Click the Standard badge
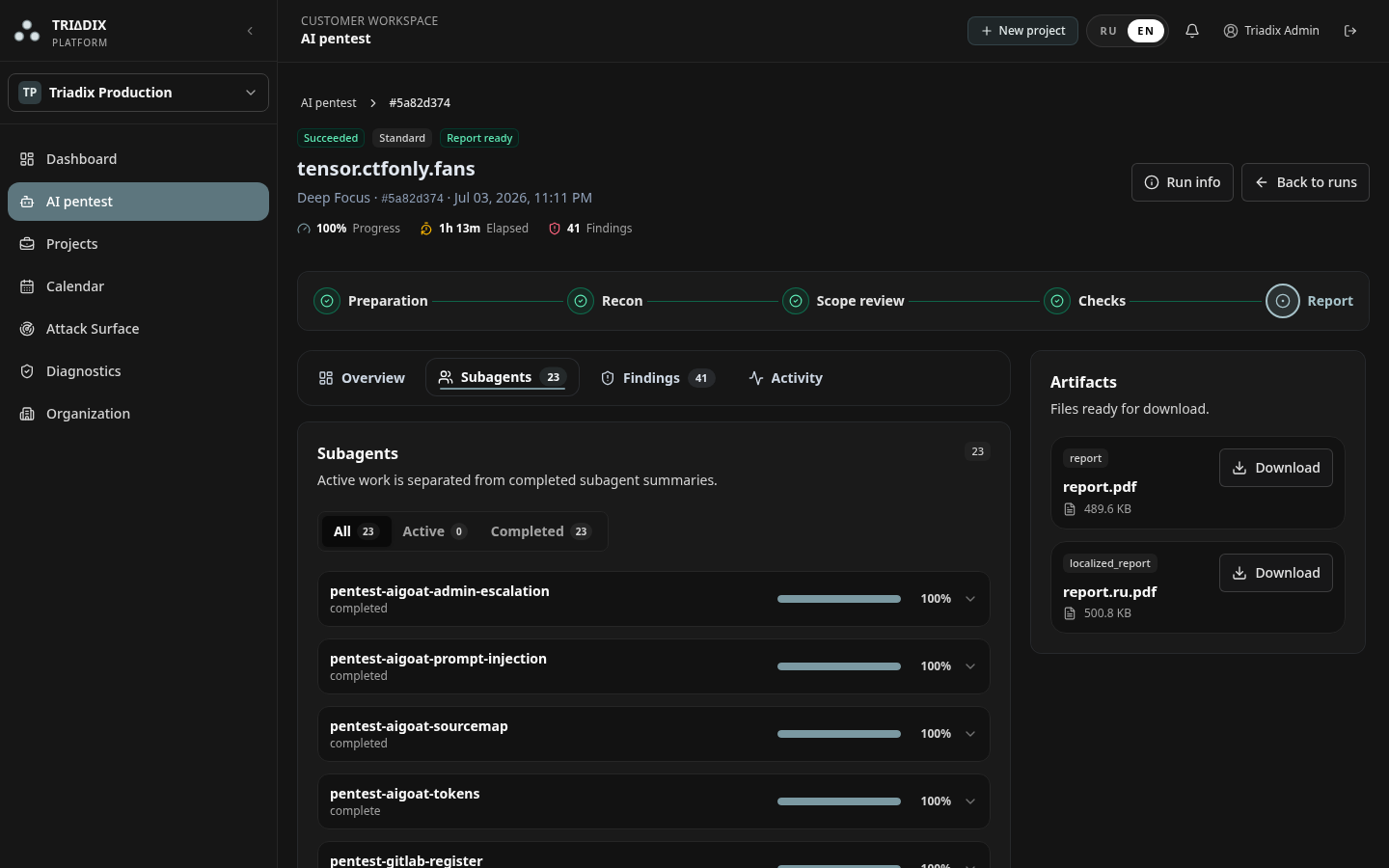This screenshot has height=868, width=1389. tap(402, 138)
